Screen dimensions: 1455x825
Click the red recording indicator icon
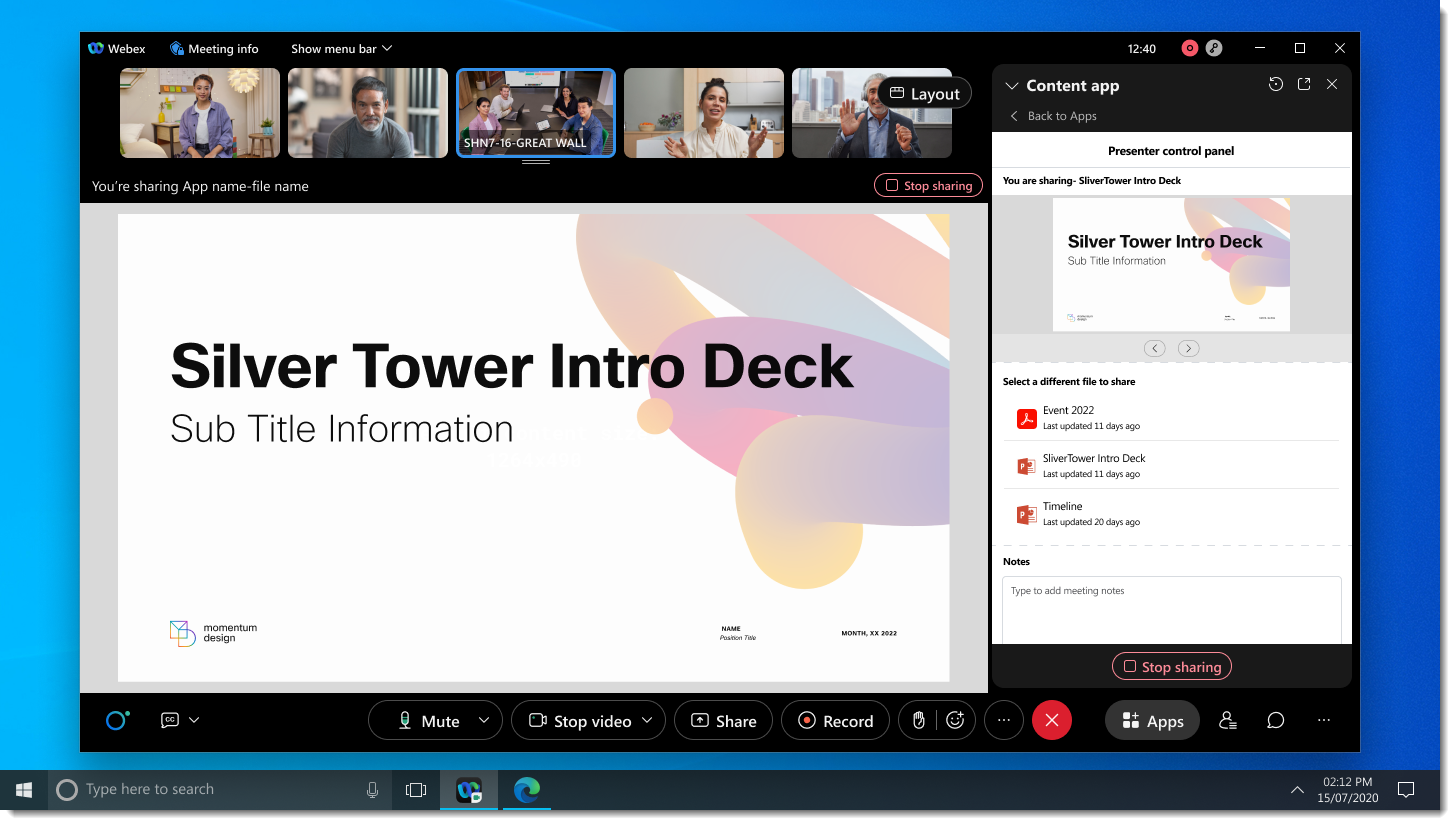pyautogui.click(x=1190, y=48)
